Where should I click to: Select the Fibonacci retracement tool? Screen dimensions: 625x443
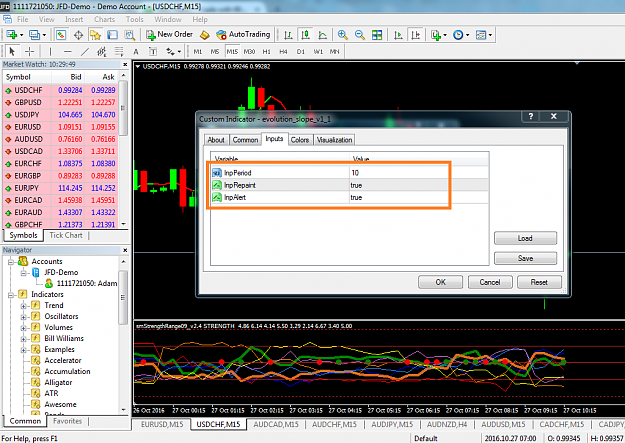(119, 51)
